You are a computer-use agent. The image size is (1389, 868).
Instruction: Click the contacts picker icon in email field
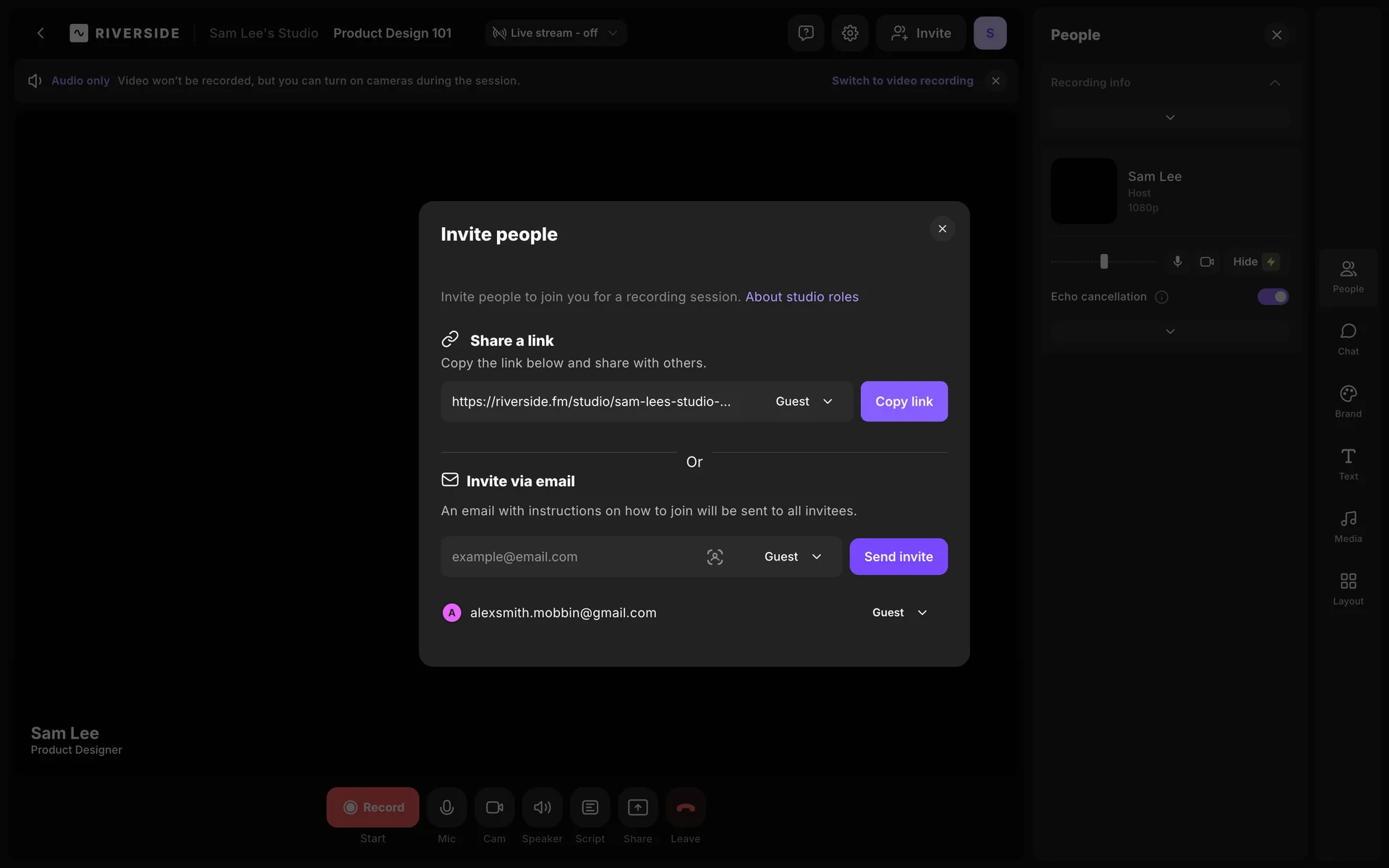pyautogui.click(x=715, y=557)
